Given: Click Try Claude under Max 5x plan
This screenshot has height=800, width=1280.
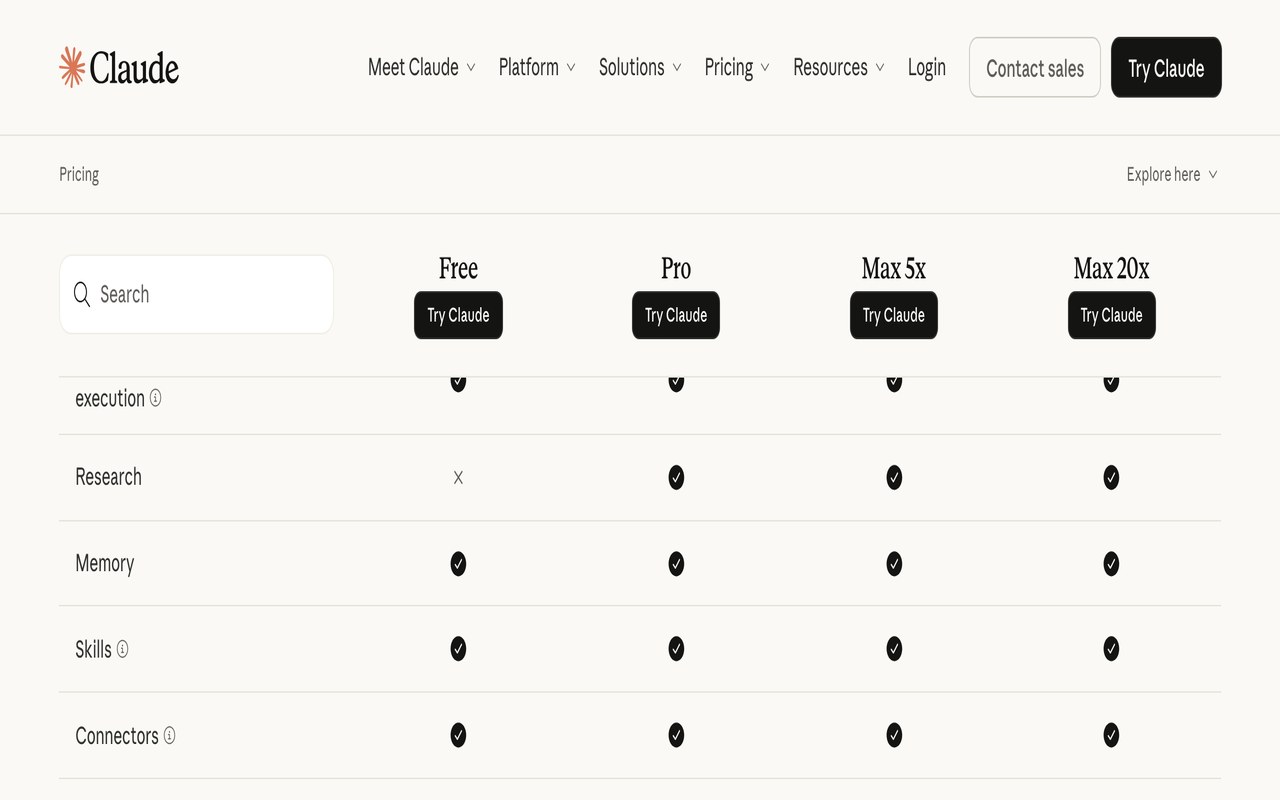Looking at the screenshot, I should click(894, 315).
